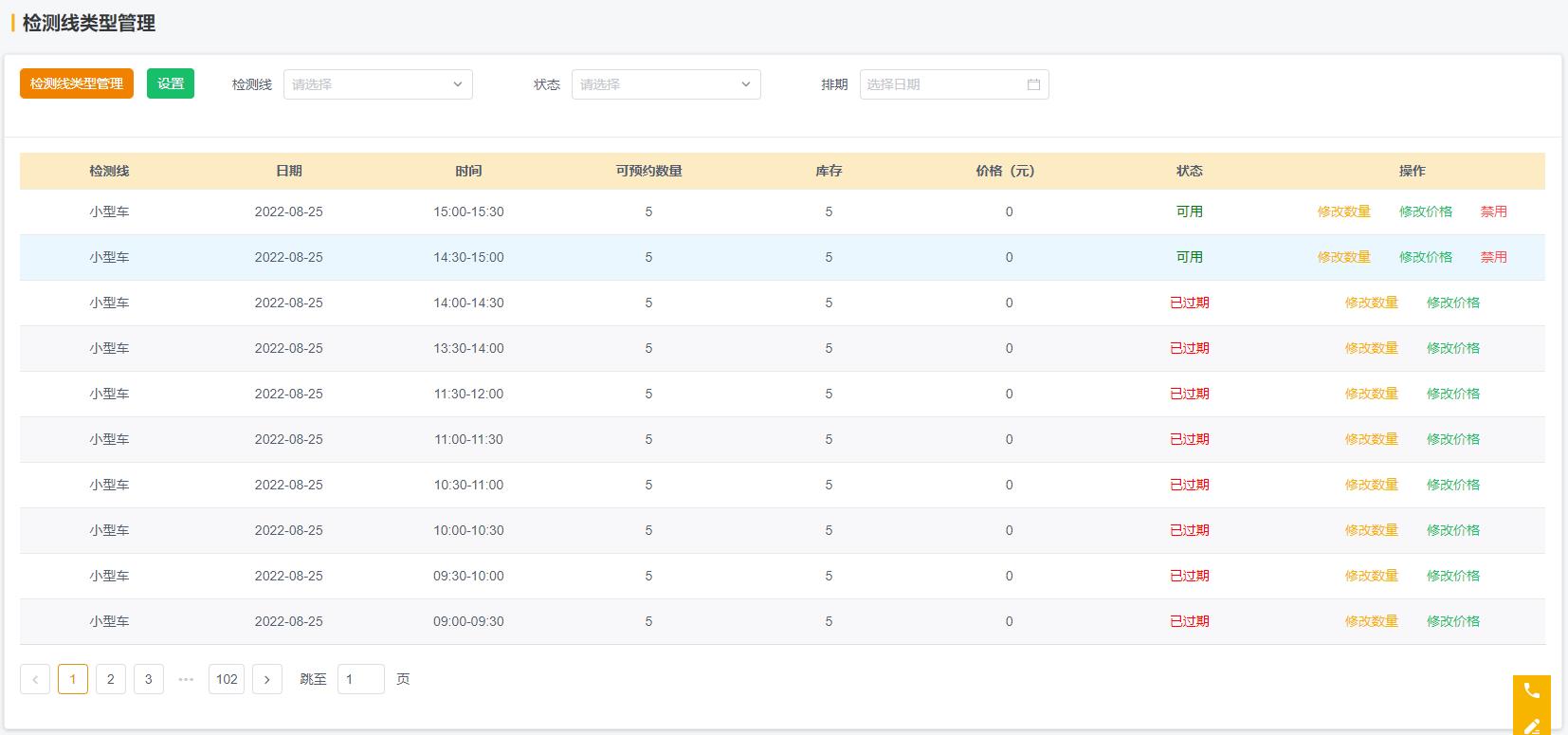Click the 检测线 column header
The image size is (1568, 735).
click(109, 171)
